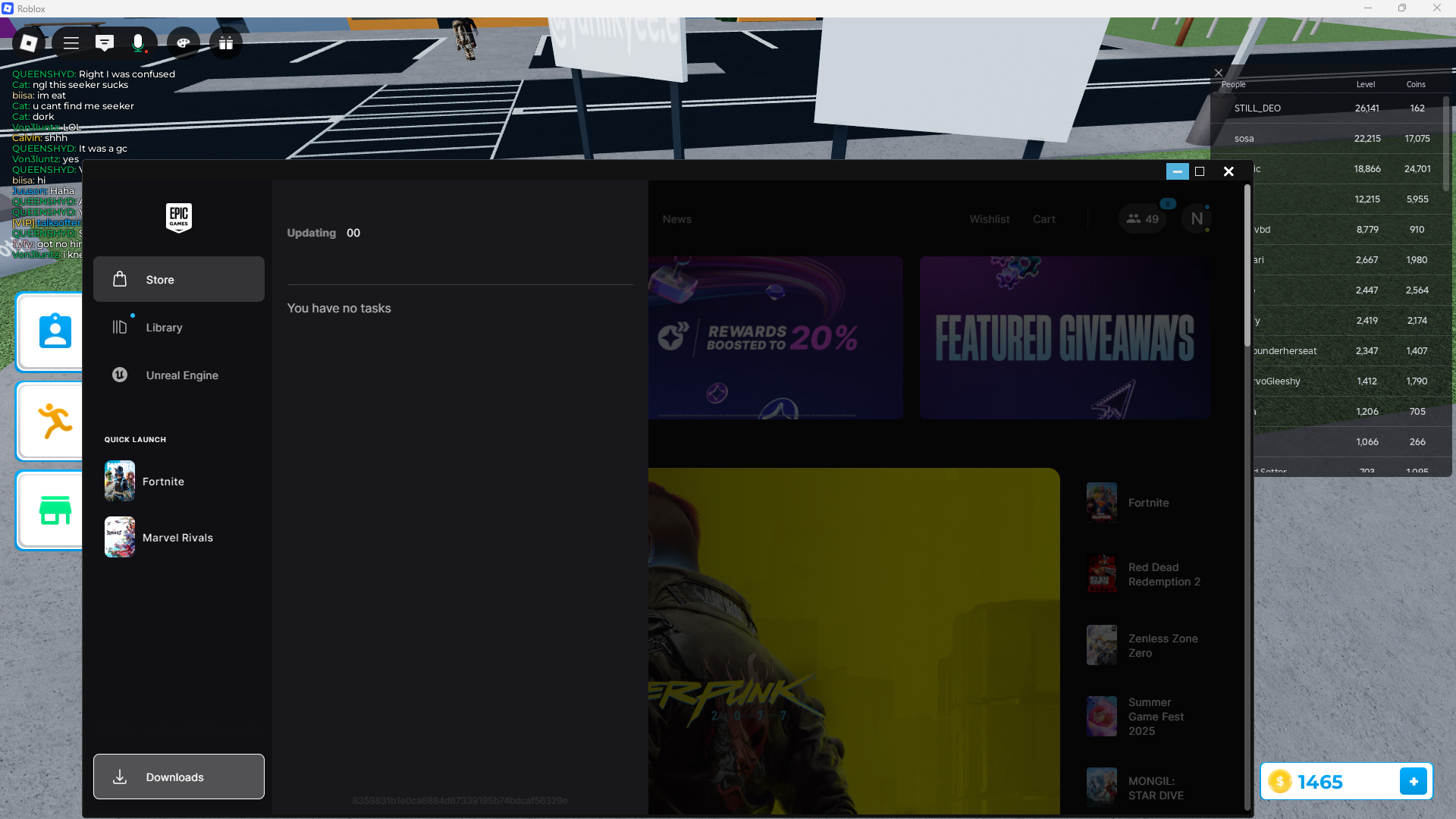Open the Store section in Epic sidebar
1456x819 pixels.
tap(179, 279)
